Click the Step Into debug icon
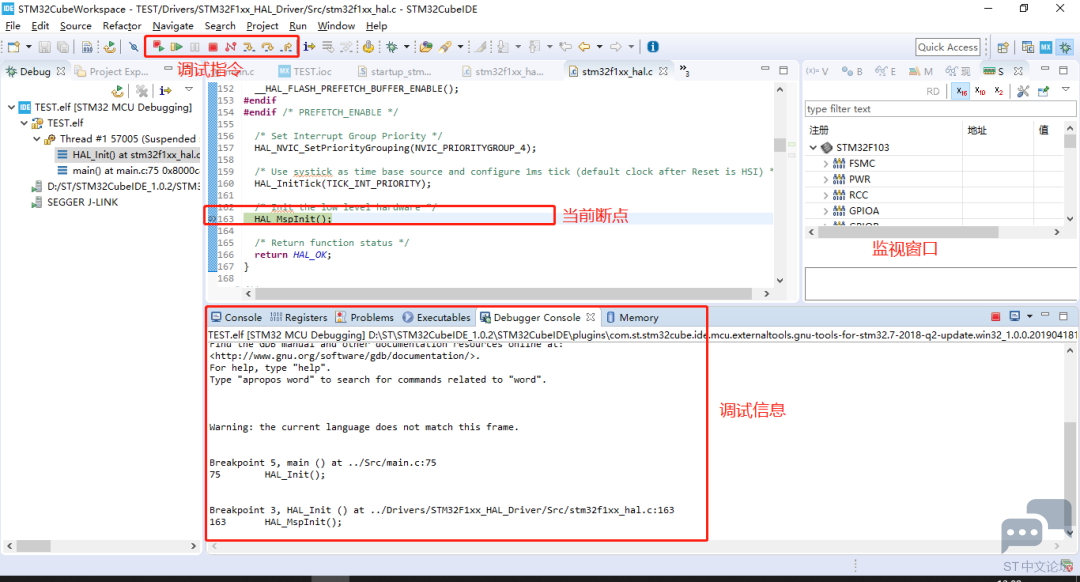Image resolution: width=1080 pixels, height=582 pixels. 249,47
